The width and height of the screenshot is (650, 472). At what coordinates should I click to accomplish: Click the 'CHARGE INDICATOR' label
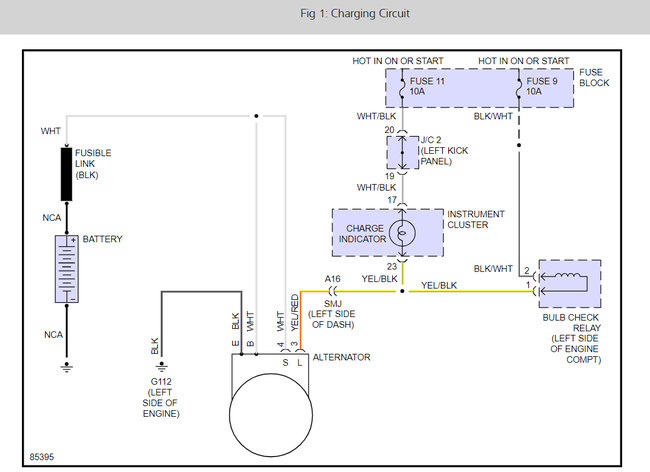tap(362, 234)
